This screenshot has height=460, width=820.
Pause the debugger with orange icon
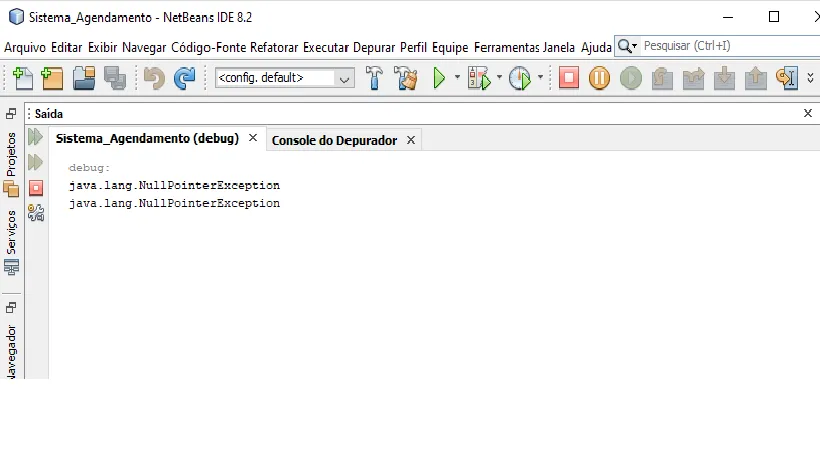click(599, 78)
